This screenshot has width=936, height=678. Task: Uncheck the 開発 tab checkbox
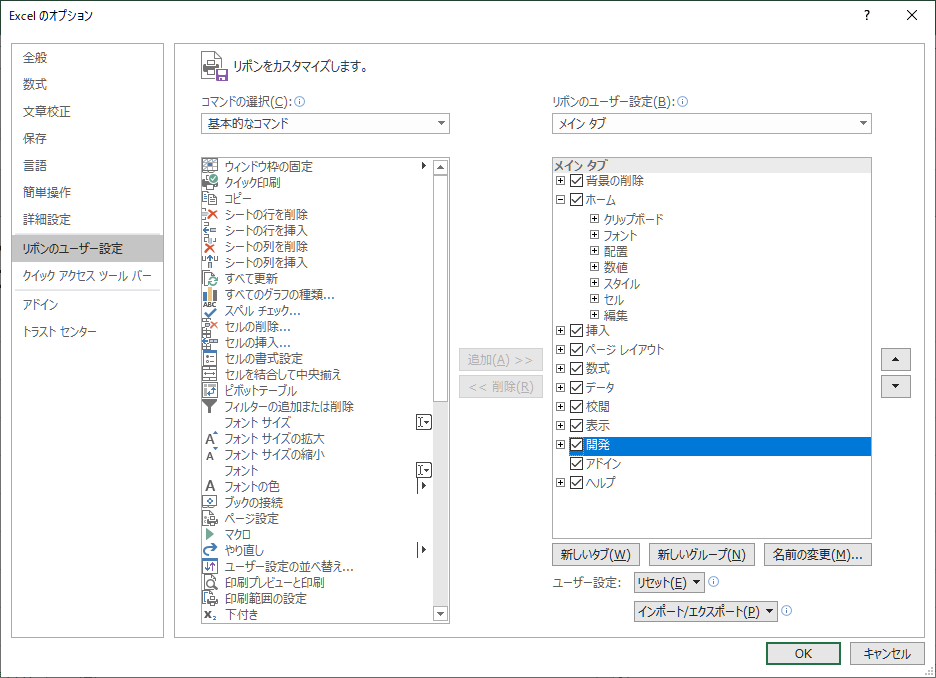pyautogui.click(x=576, y=445)
